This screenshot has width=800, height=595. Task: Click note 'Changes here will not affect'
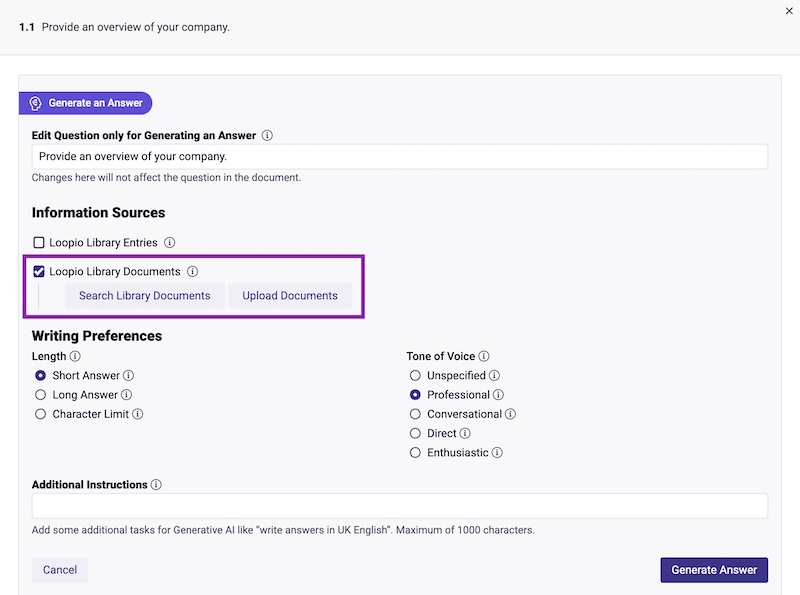coord(166,178)
